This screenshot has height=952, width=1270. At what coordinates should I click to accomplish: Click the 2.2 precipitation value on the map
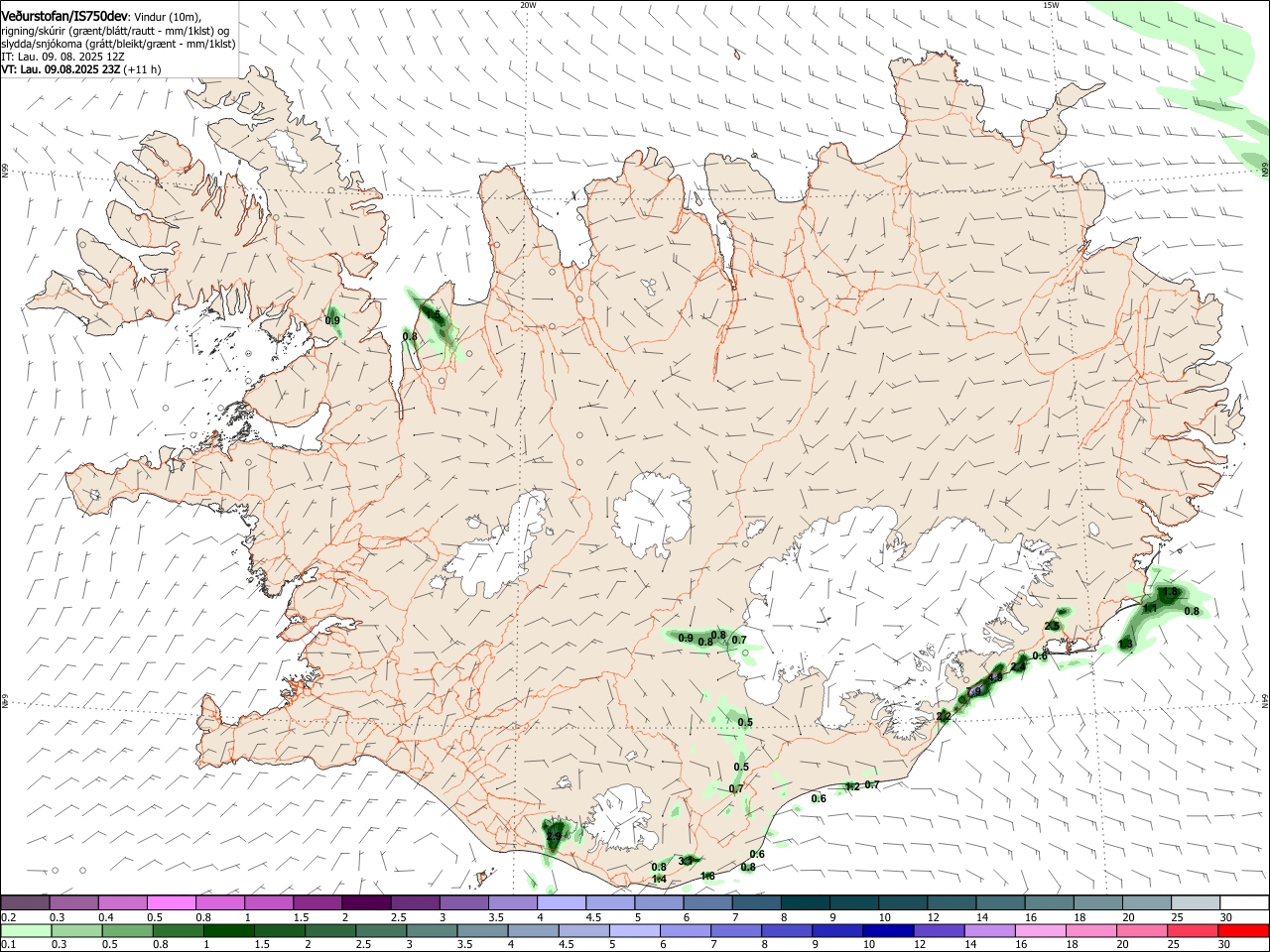(944, 716)
